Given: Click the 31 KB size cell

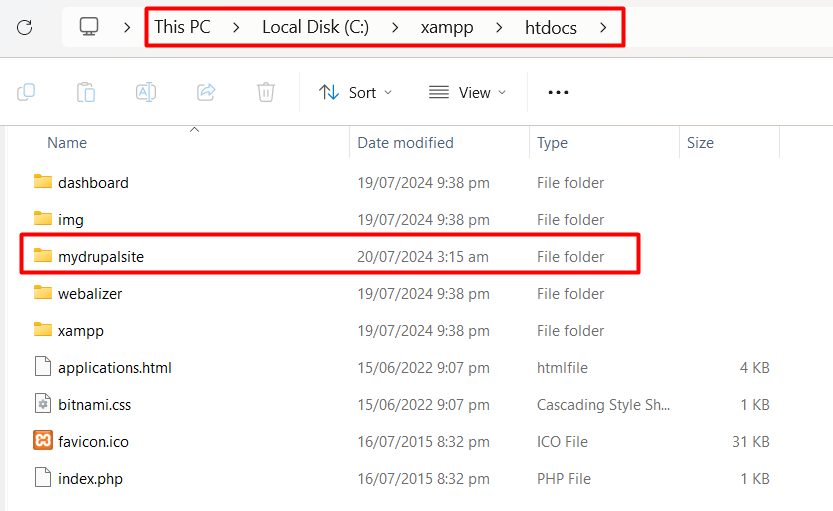Looking at the screenshot, I should click(x=751, y=441).
